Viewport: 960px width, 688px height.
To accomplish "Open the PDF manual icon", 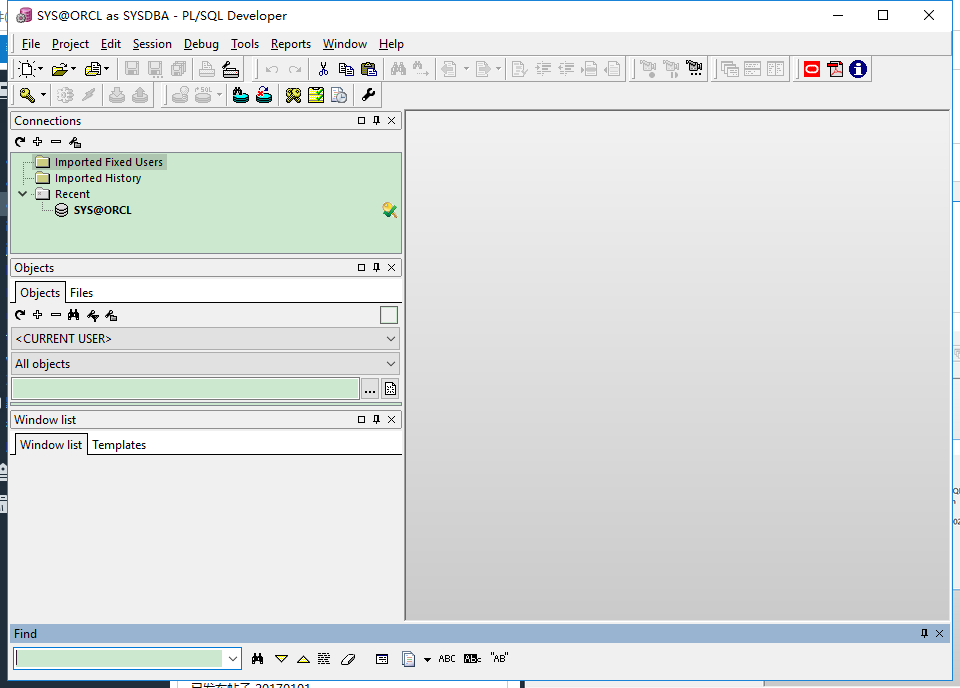I will tap(835, 69).
